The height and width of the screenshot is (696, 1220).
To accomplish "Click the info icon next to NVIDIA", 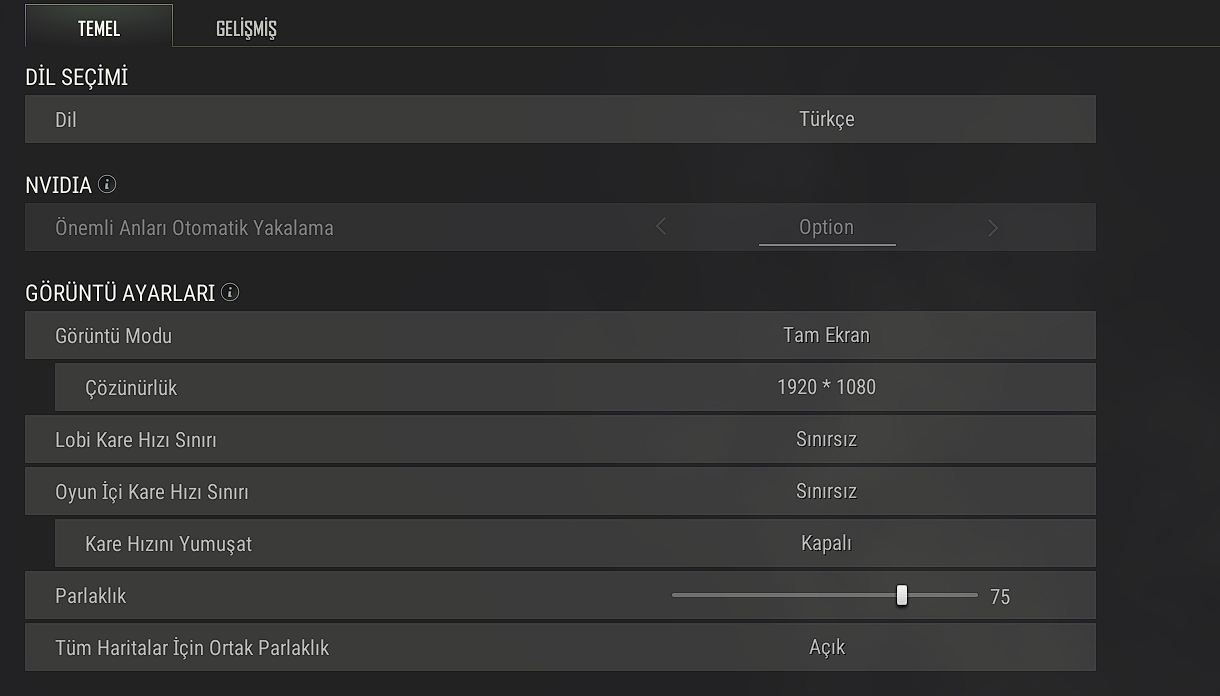I will click(108, 185).
